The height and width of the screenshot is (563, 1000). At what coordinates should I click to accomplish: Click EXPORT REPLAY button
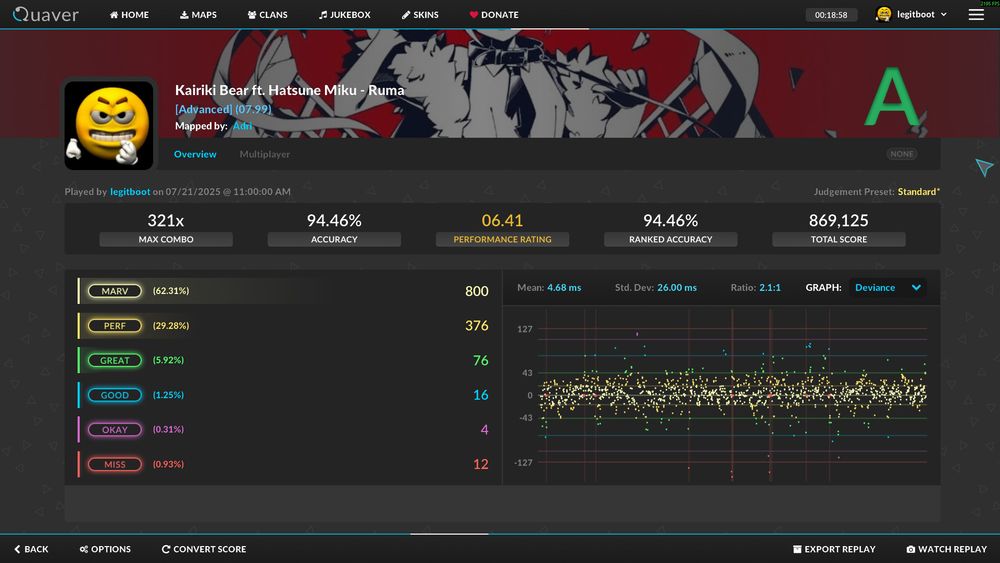pos(834,549)
